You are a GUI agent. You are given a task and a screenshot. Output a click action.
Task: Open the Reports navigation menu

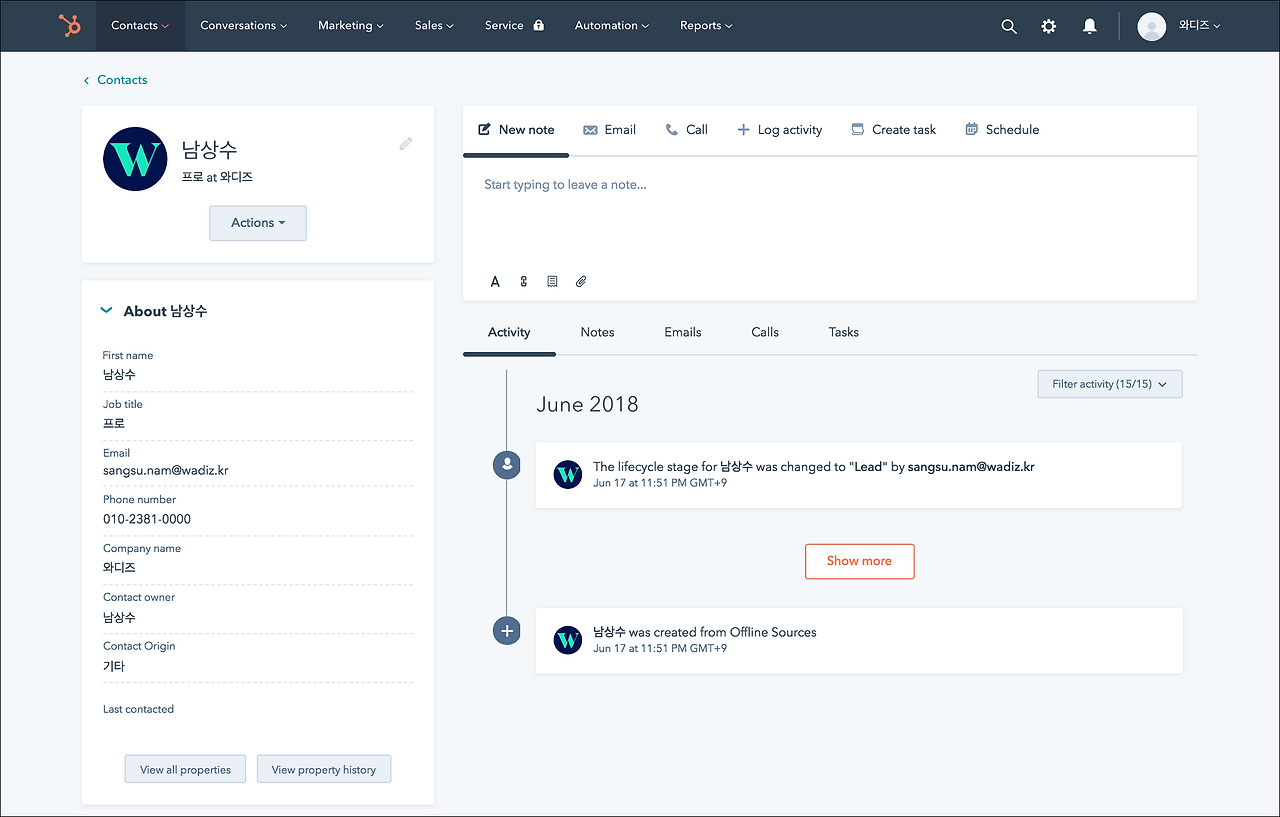tap(706, 26)
